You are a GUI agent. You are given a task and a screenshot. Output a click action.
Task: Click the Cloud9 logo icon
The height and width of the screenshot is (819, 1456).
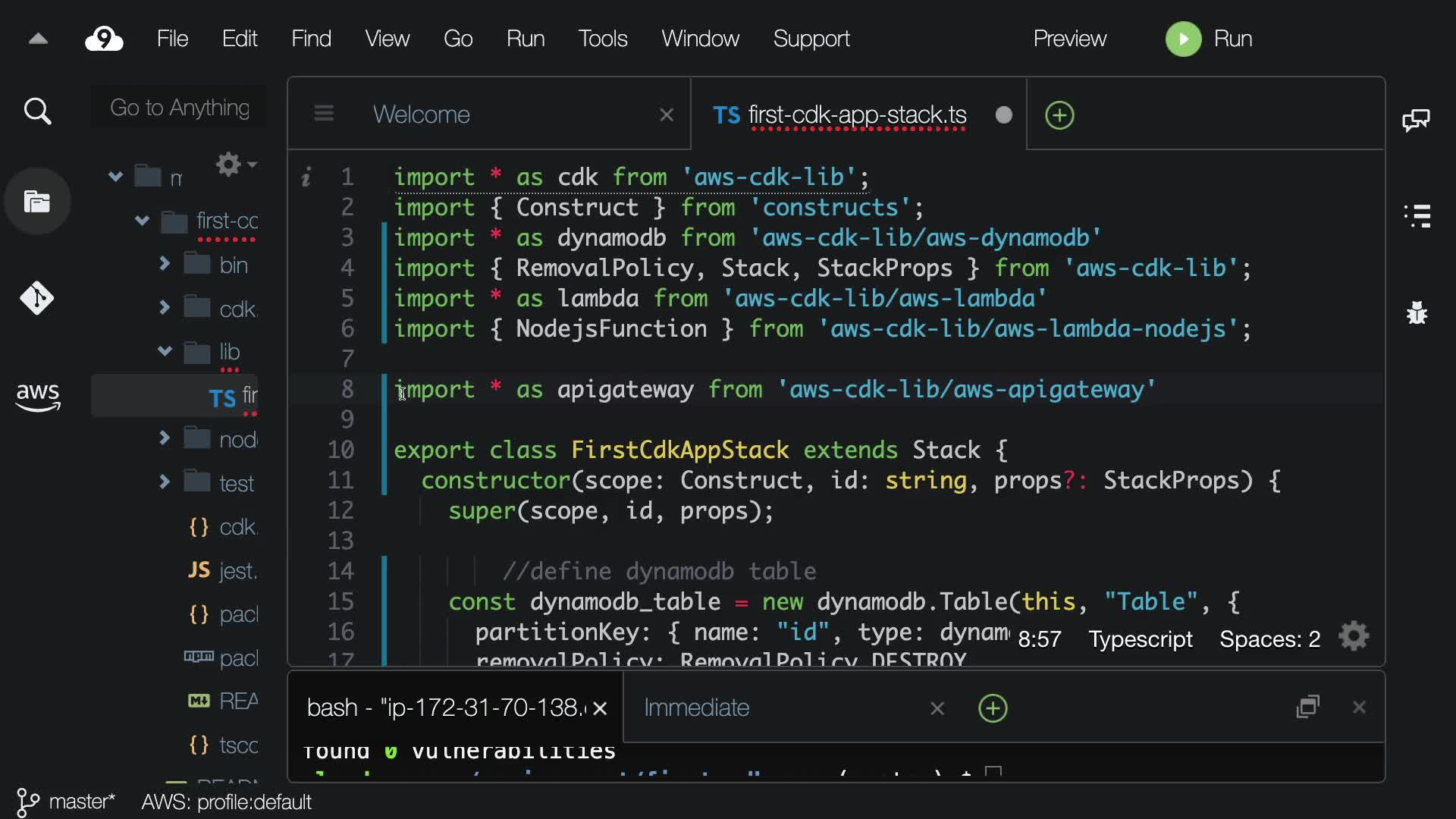pyautogui.click(x=104, y=39)
